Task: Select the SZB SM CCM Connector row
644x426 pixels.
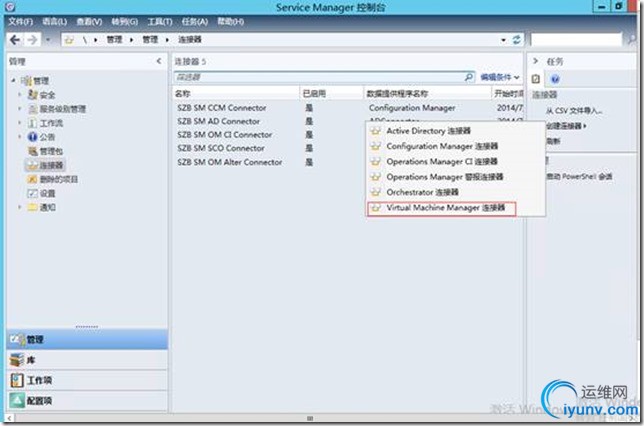Action: [x=348, y=108]
